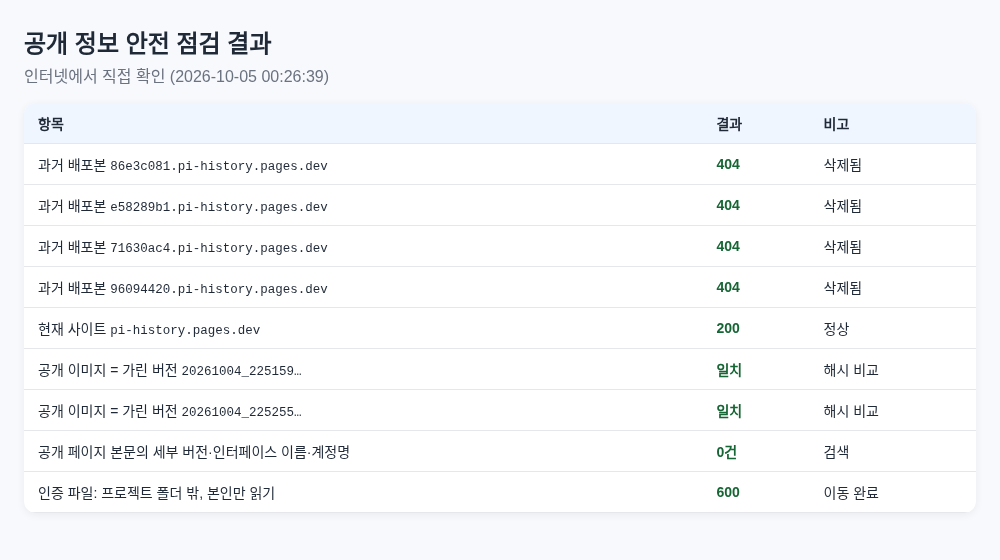
Task: Click 404 result for 71630ac4 deployment
Action: click(x=728, y=246)
